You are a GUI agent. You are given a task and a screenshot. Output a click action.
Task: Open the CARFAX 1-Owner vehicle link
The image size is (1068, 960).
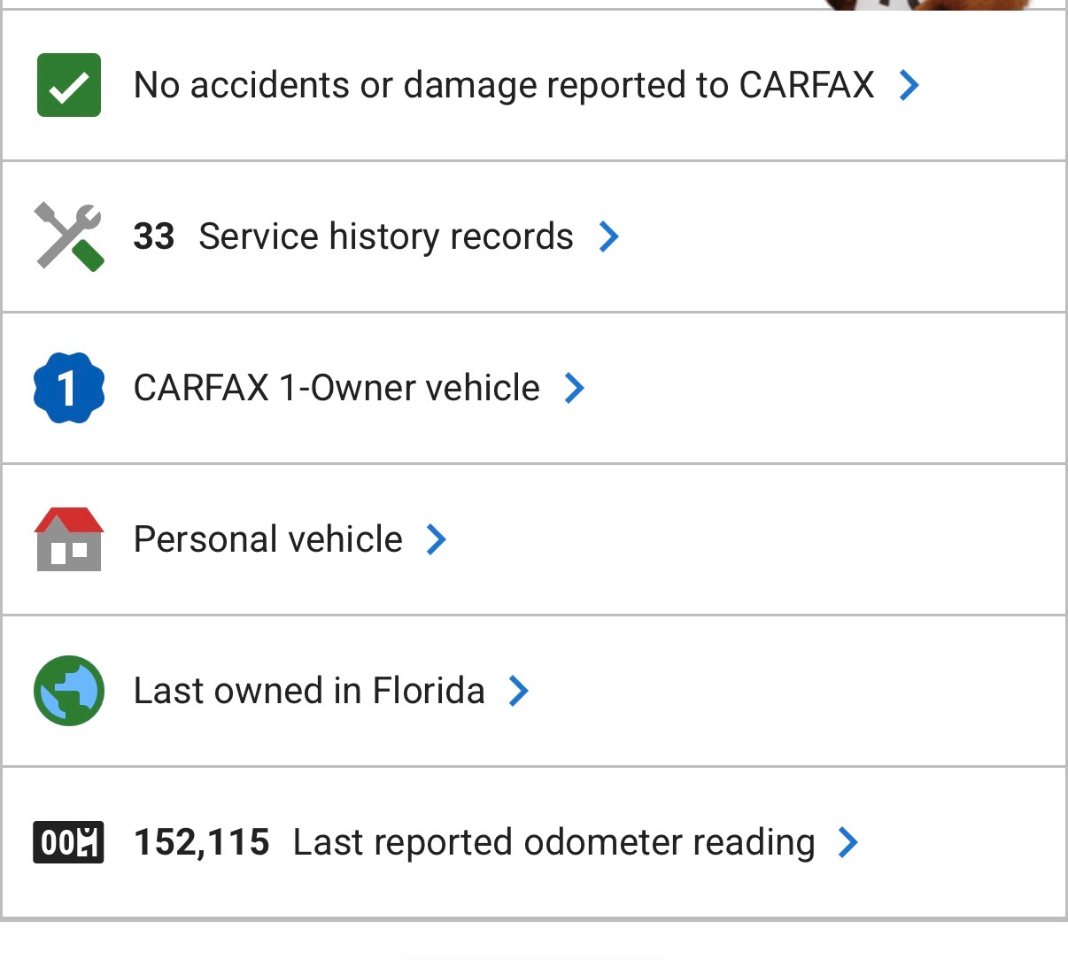(x=336, y=388)
